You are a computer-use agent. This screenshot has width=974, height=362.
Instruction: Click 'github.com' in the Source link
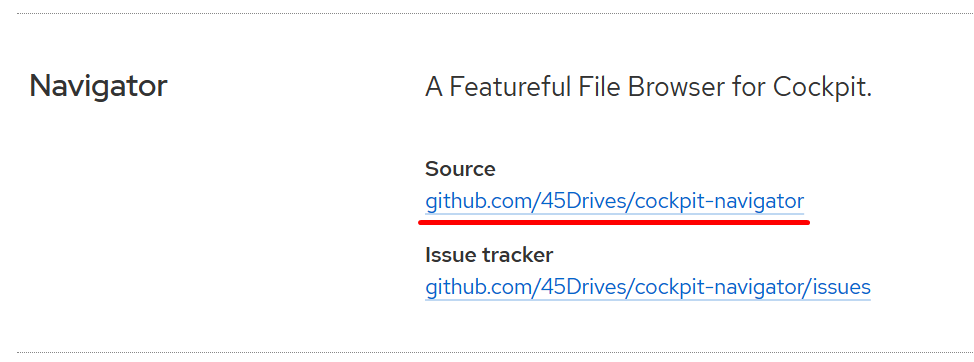tap(479, 201)
